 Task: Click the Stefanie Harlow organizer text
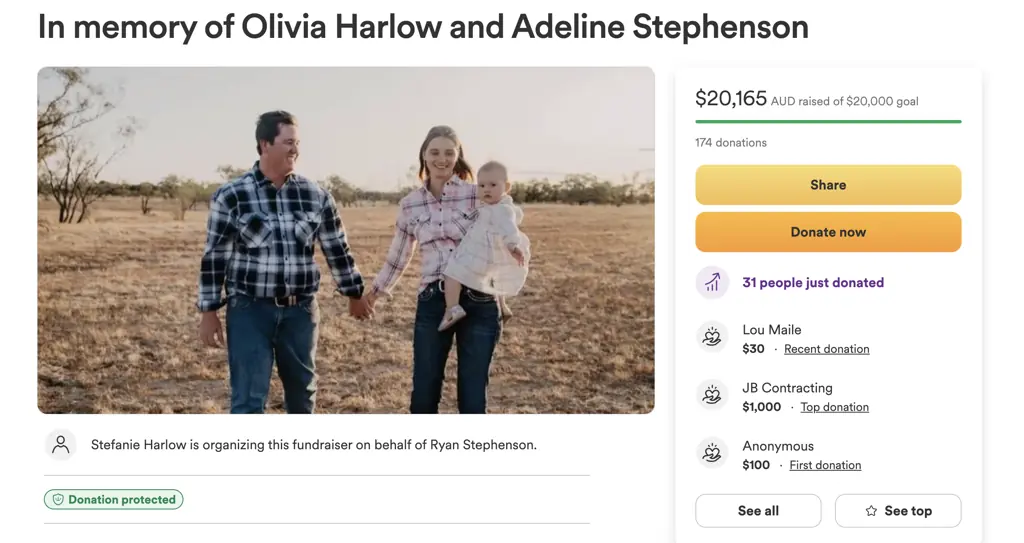(x=313, y=445)
